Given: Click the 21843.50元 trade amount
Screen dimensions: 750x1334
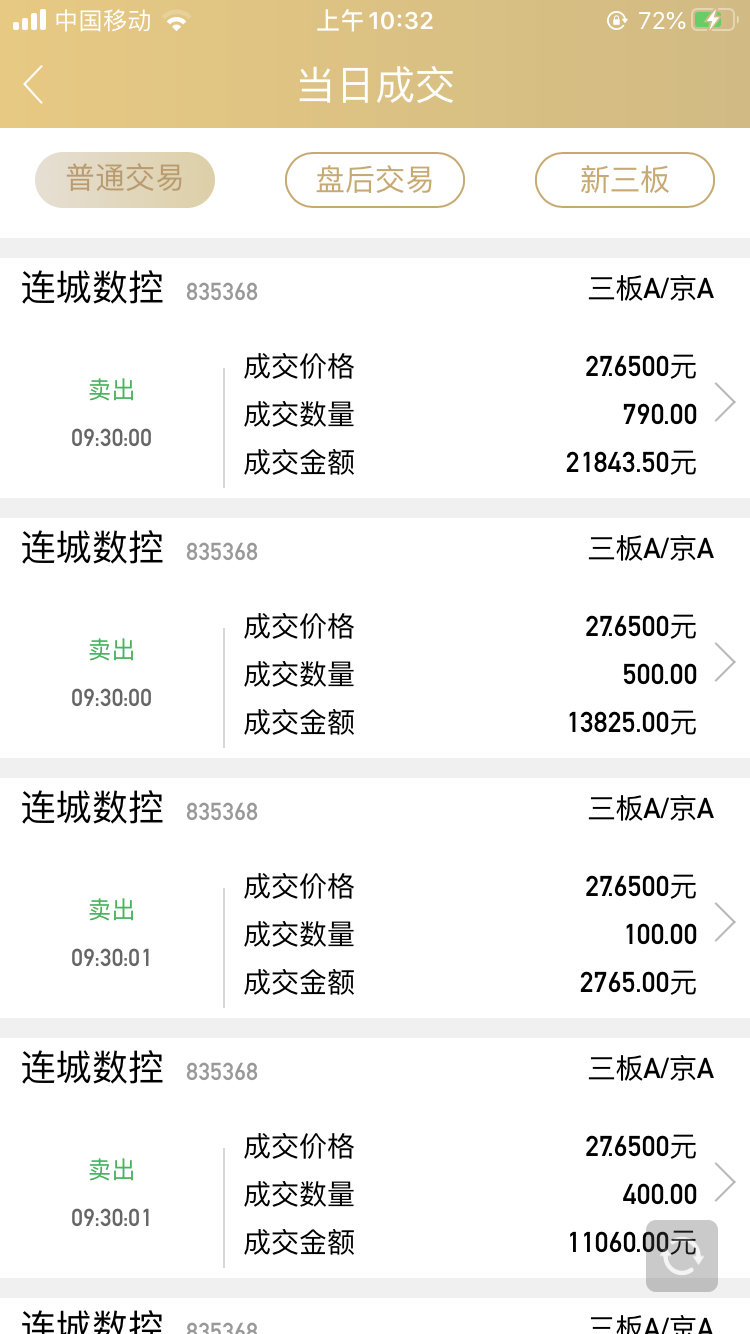Looking at the screenshot, I should coord(631,463).
